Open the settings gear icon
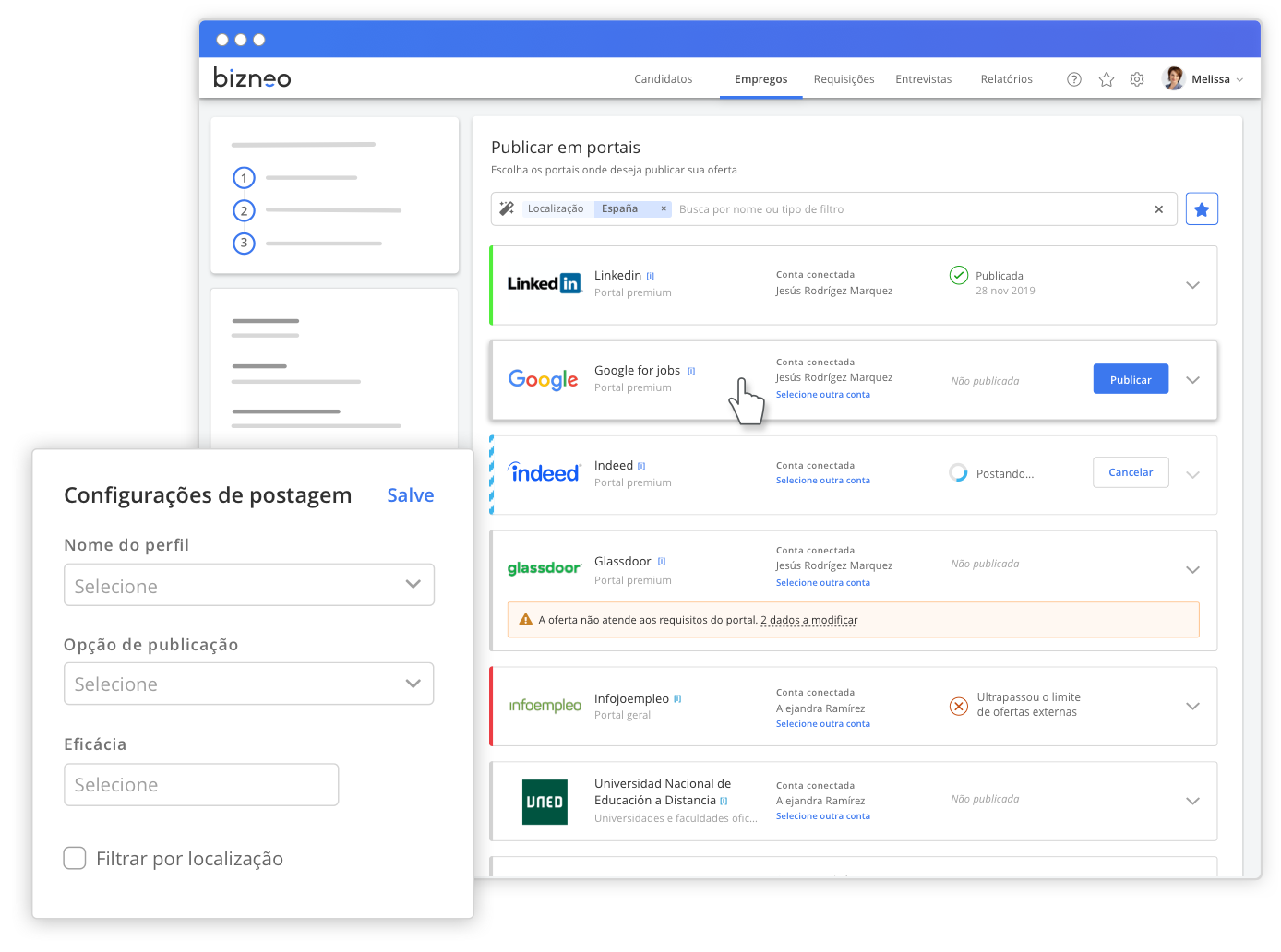 click(1137, 79)
